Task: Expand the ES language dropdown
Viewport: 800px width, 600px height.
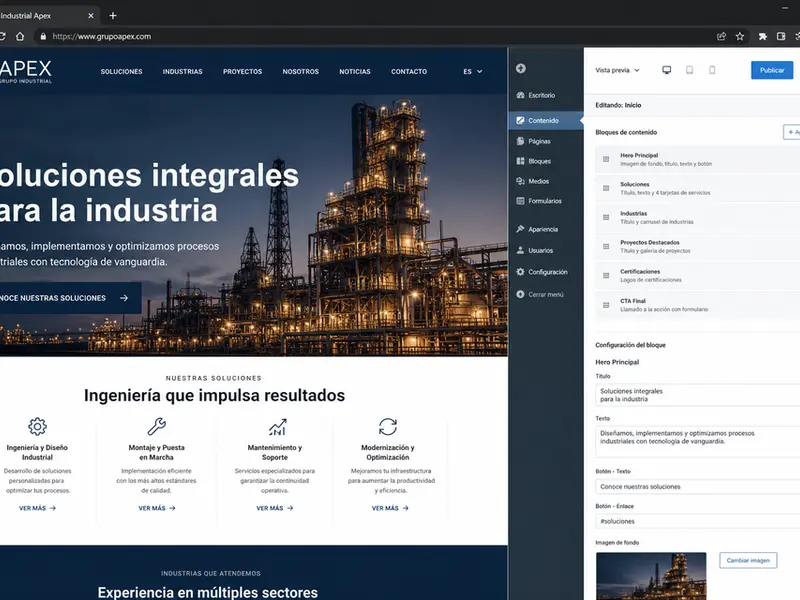Action: point(472,71)
